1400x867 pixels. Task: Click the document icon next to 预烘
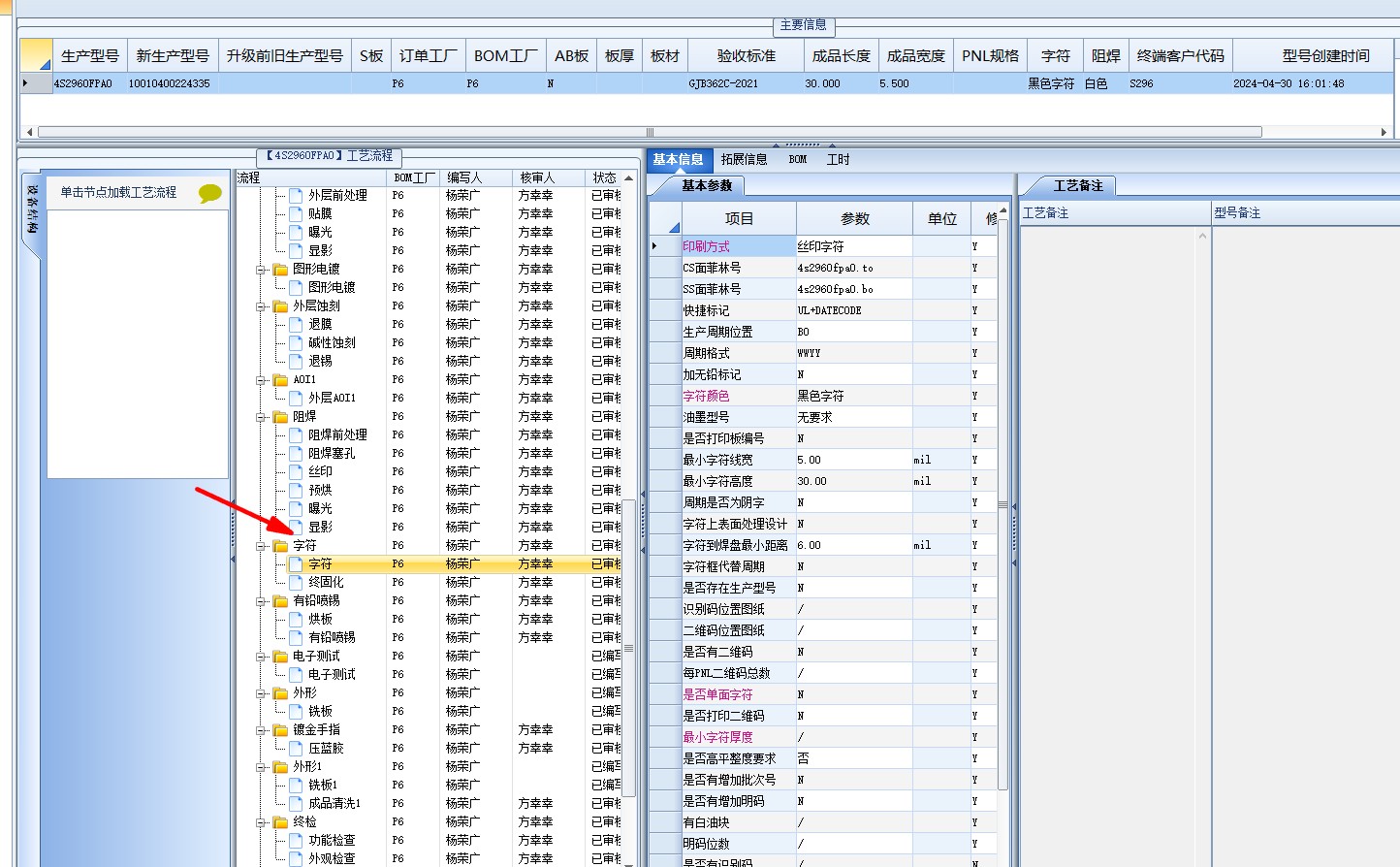(x=296, y=490)
